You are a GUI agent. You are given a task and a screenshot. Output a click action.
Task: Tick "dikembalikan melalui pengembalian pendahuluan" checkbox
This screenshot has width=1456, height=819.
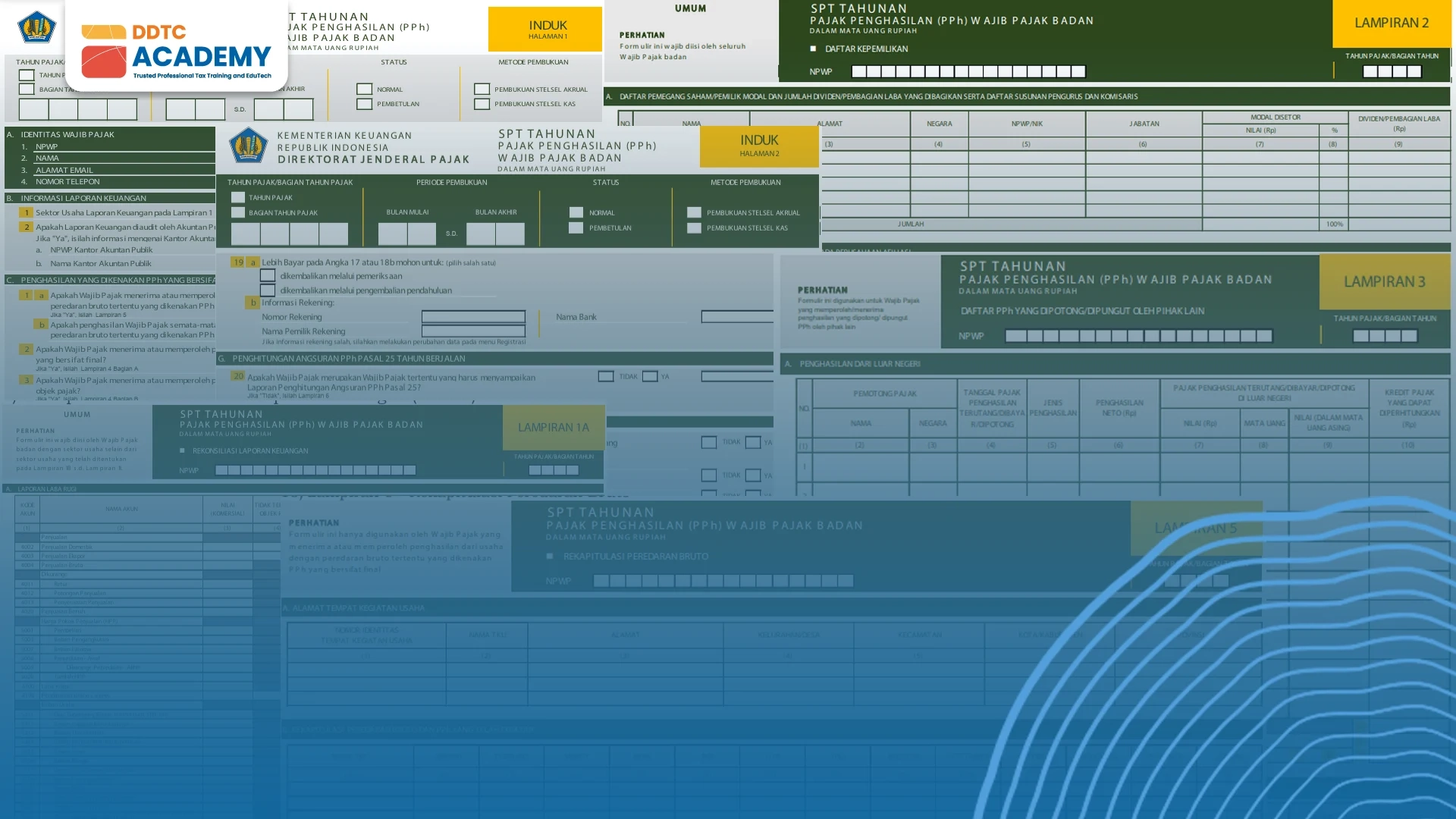click(x=268, y=290)
